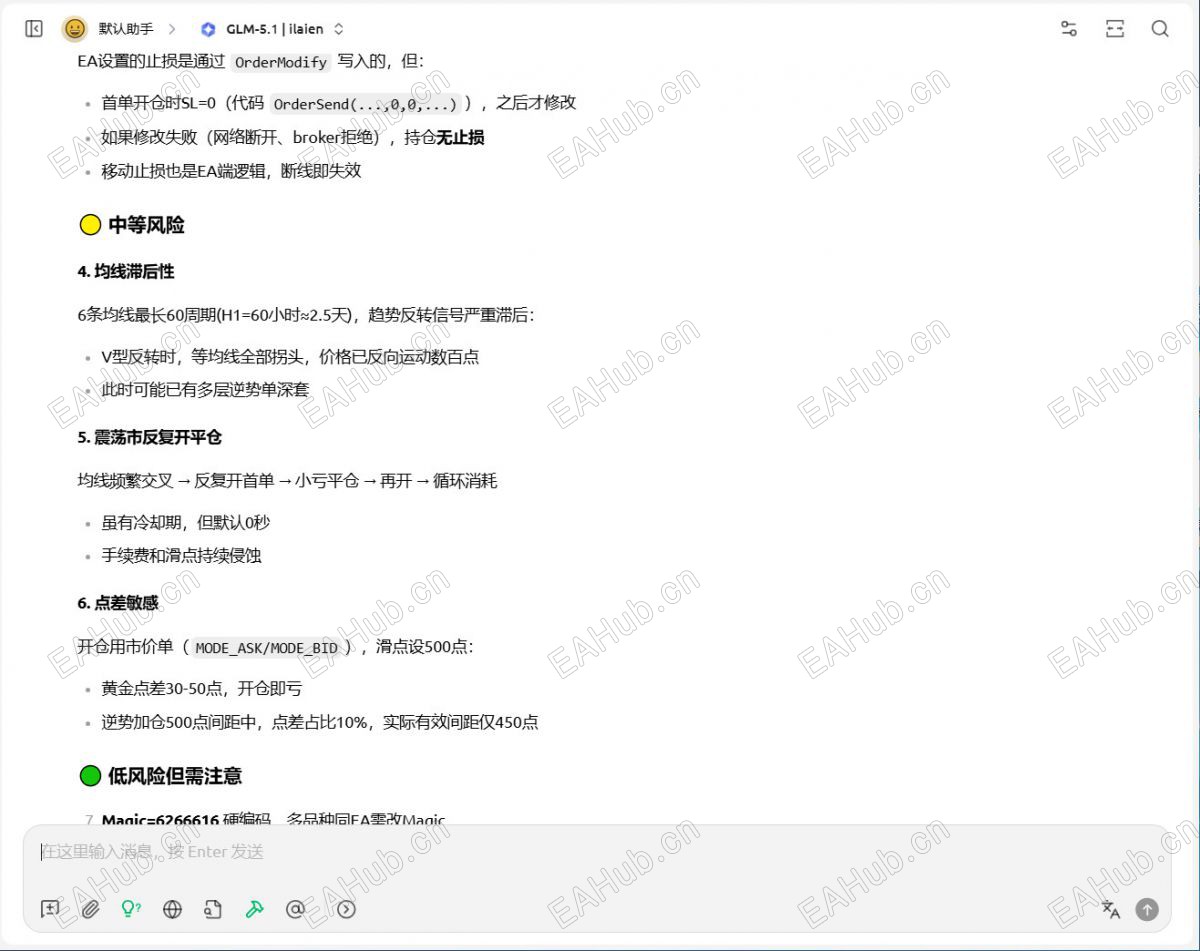Click bullet 手续费和滑点持续侵蚀
Image resolution: width=1200 pixels, height=951 pixels.
[x=181, y=555]
